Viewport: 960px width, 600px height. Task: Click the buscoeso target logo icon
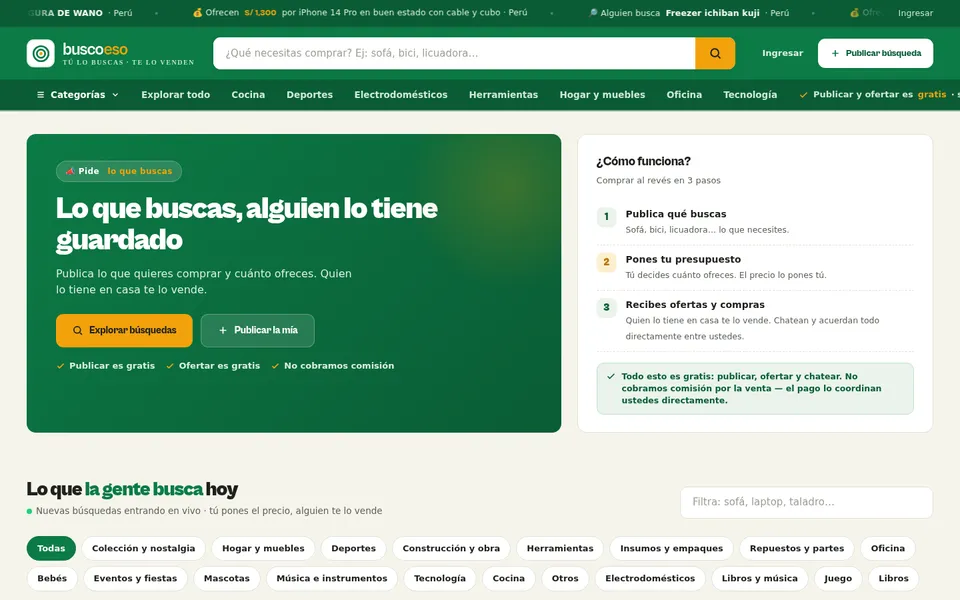pyautogui.click(x=41, y=53)
